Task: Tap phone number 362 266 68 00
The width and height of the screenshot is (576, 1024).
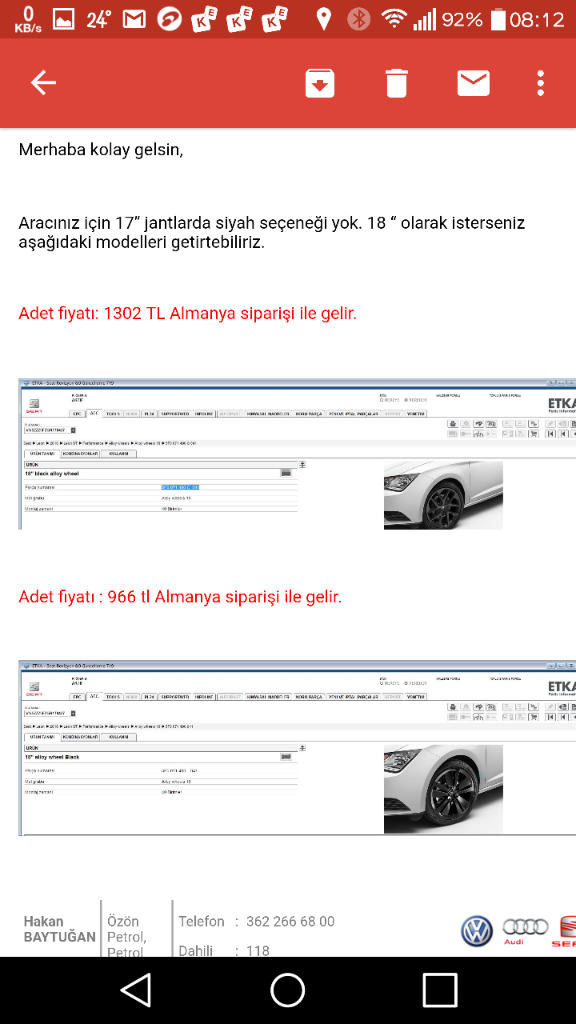Action: click(290, 921)
